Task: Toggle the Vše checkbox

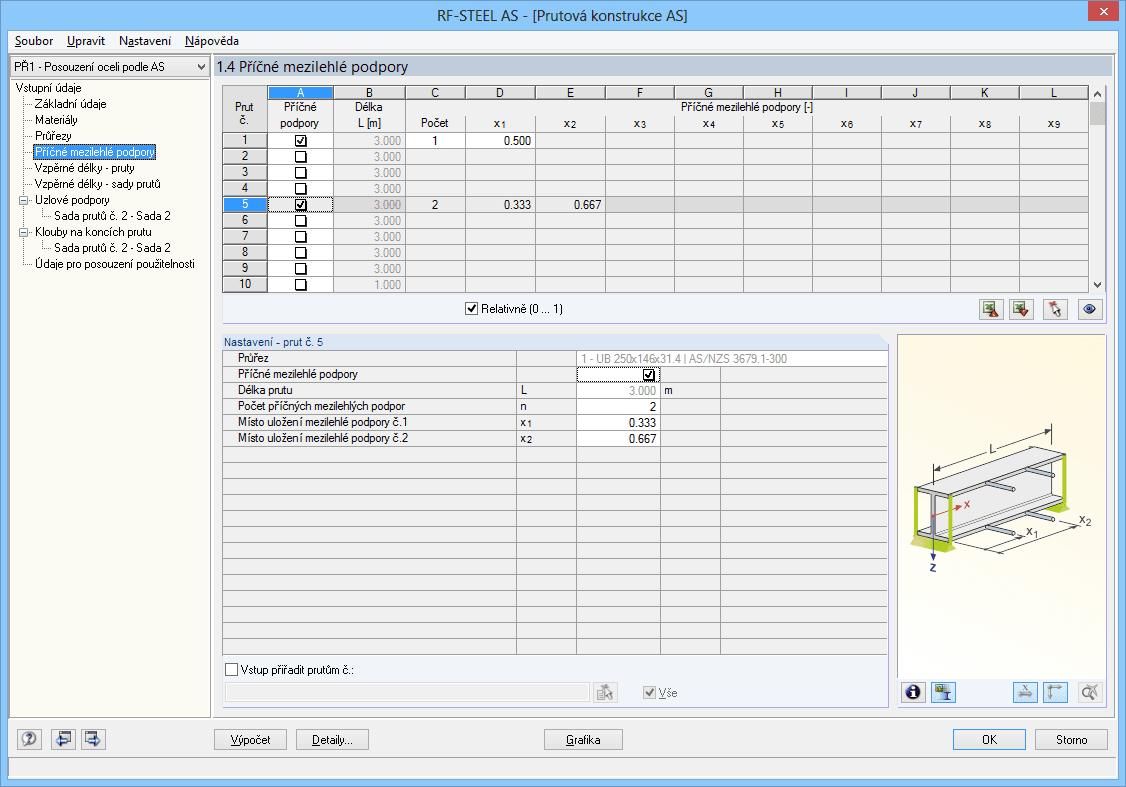Action: click(649, 692)
